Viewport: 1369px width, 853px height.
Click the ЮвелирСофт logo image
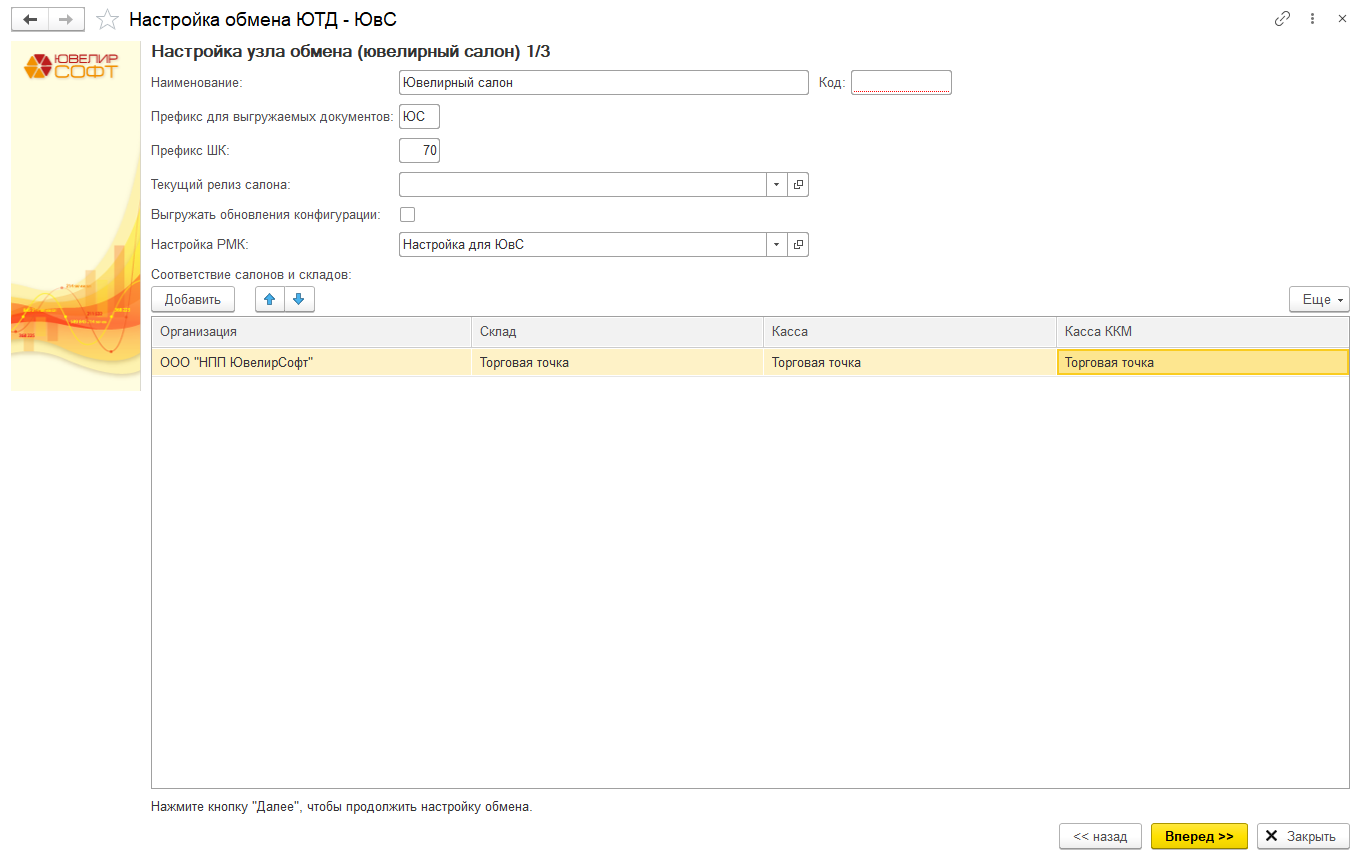coord(72,66)
